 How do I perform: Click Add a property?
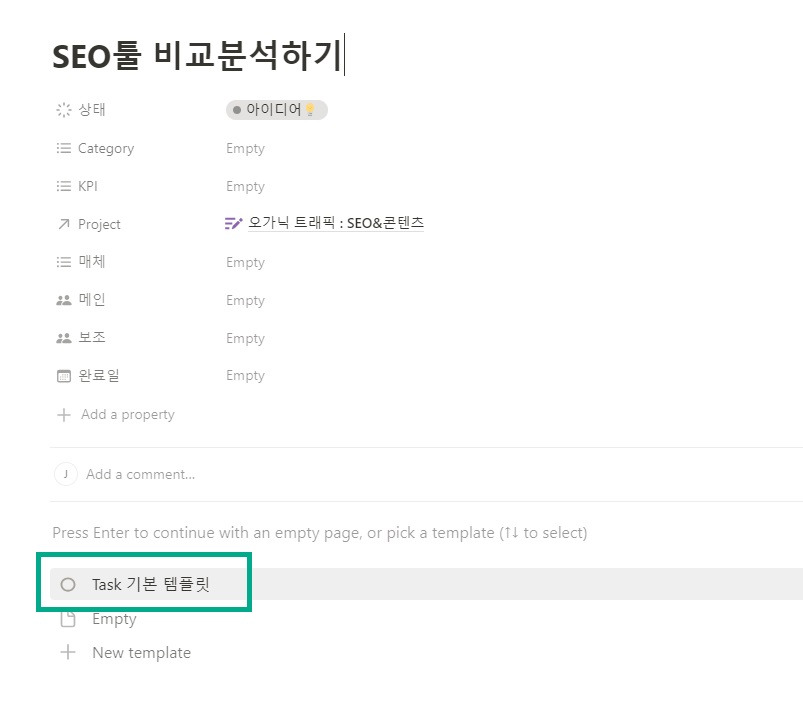(126, 414)
